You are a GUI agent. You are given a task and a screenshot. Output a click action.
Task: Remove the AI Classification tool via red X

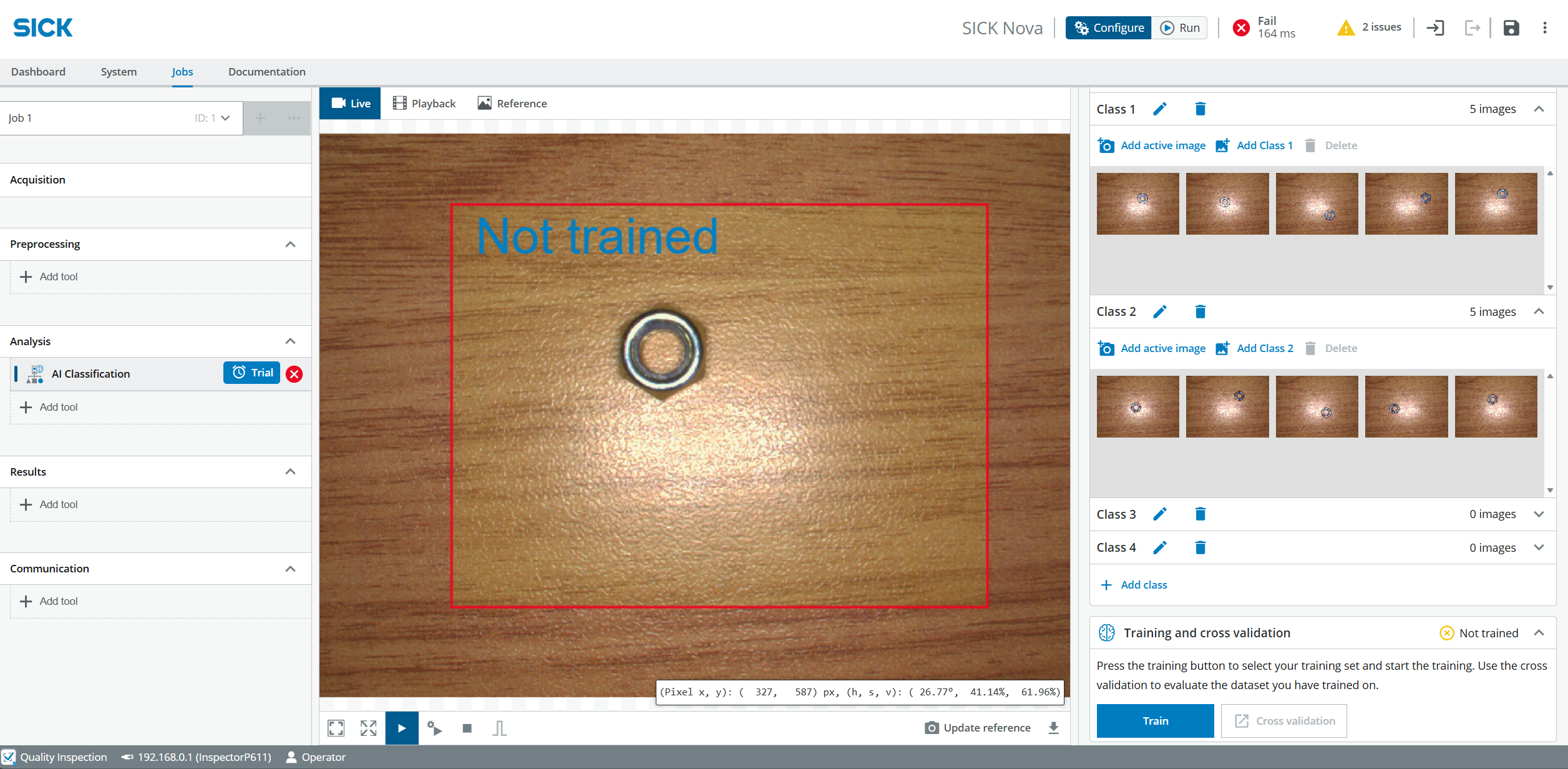294,373
